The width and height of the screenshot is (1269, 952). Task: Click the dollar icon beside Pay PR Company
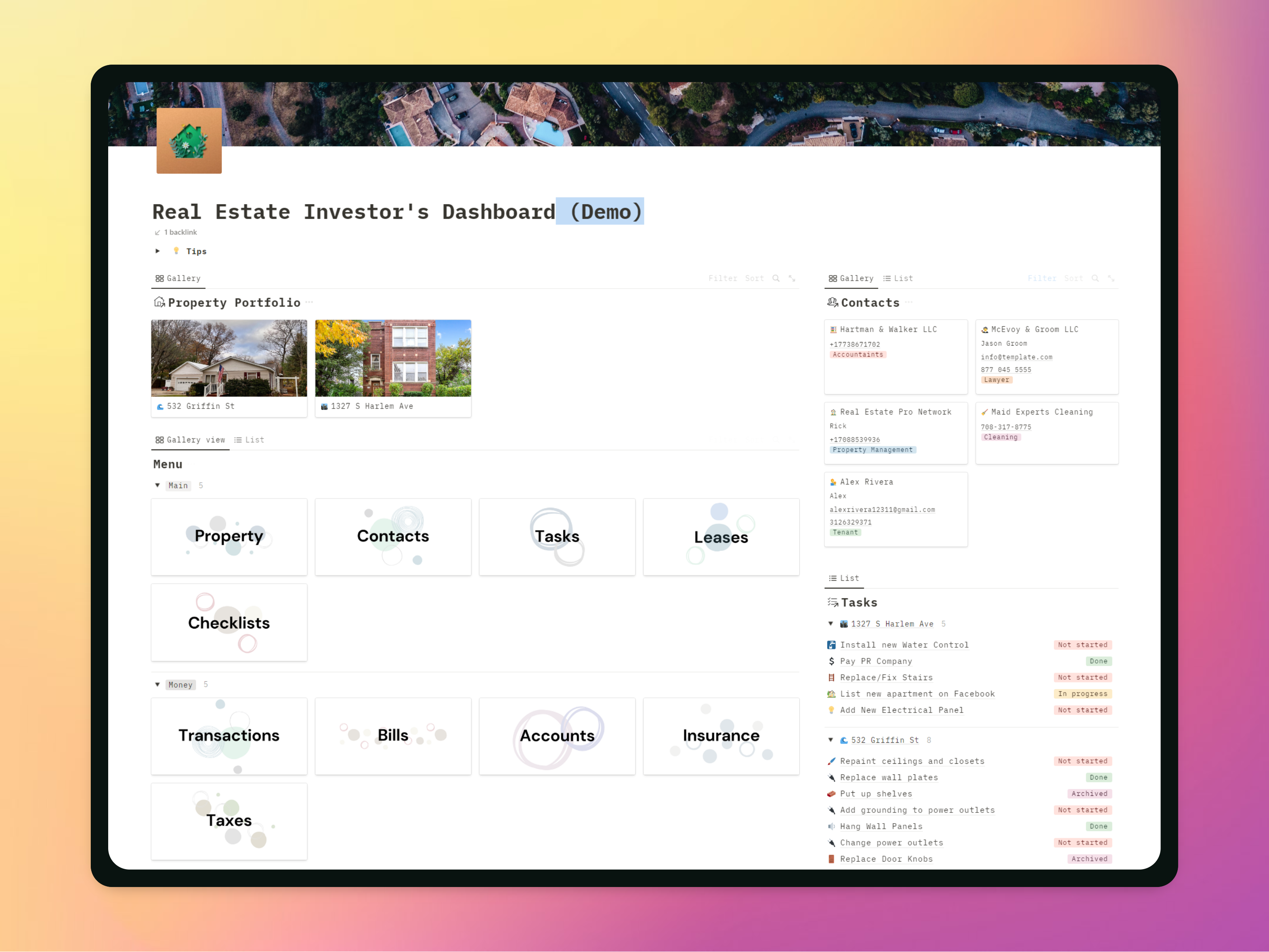coord(831,661)
